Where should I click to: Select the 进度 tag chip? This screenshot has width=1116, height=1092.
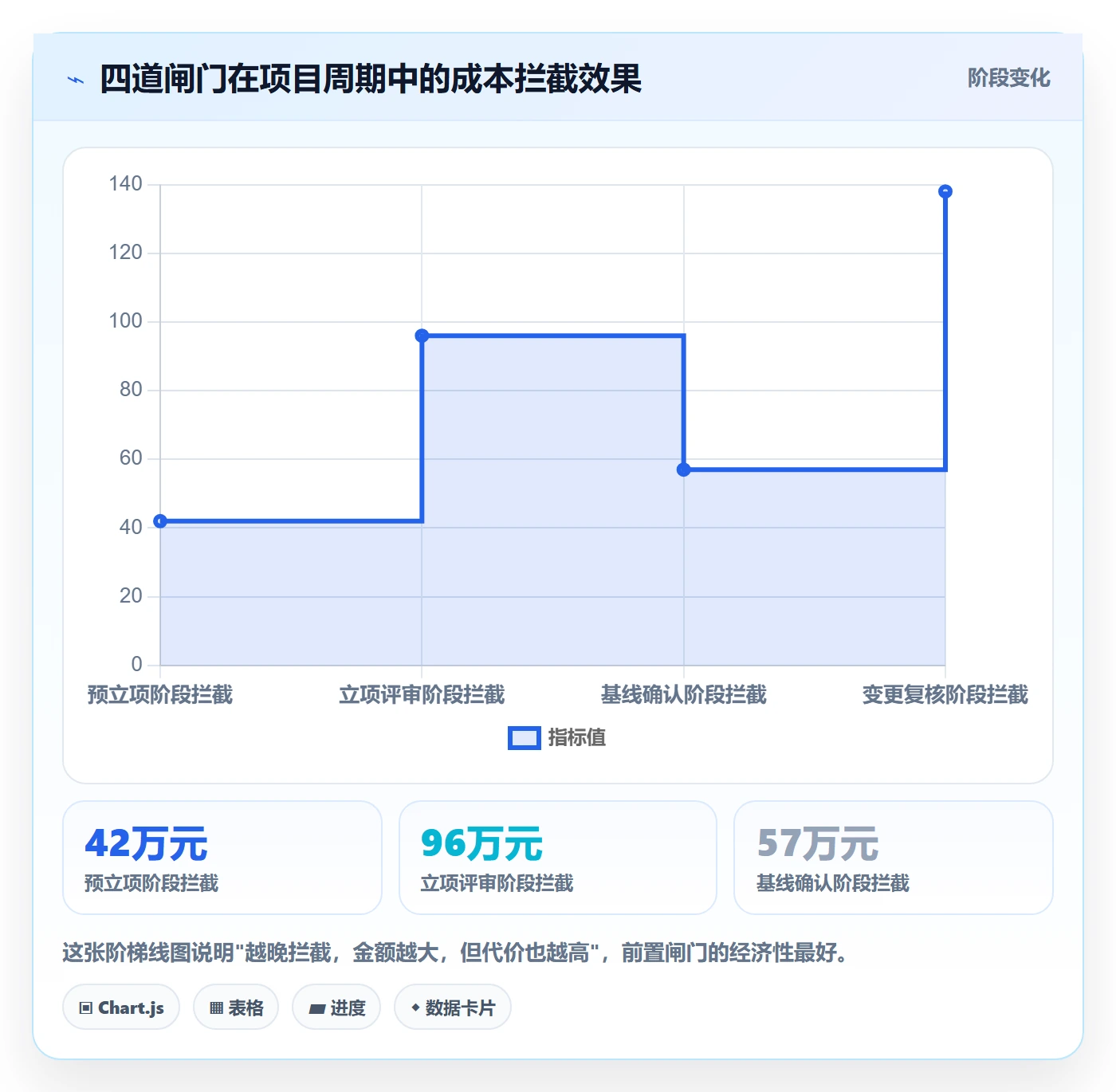pyautogui.click(x=336, y=1008)
